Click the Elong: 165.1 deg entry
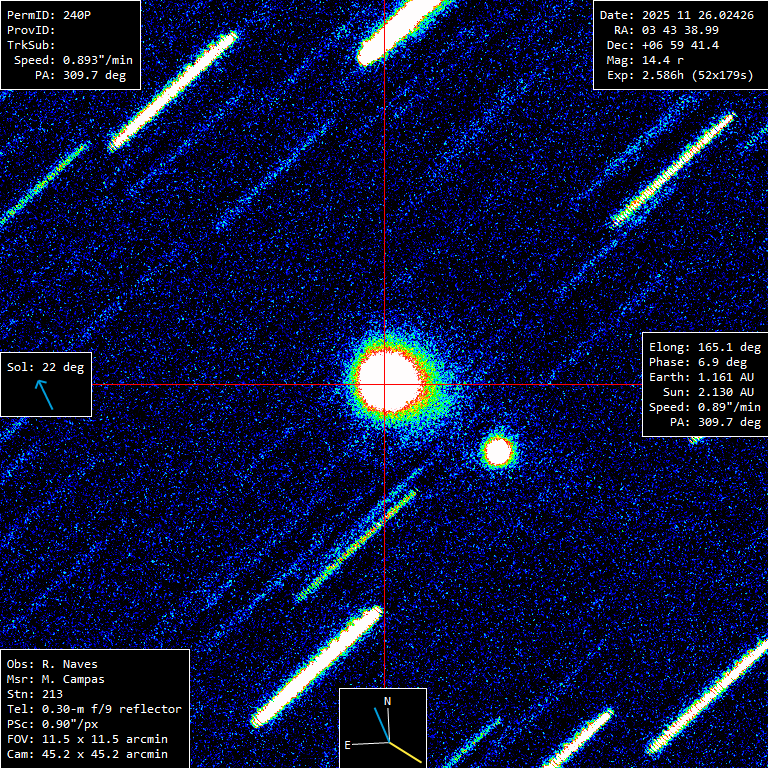The height and width of the screenshot is (768, 768). (704, 347)
